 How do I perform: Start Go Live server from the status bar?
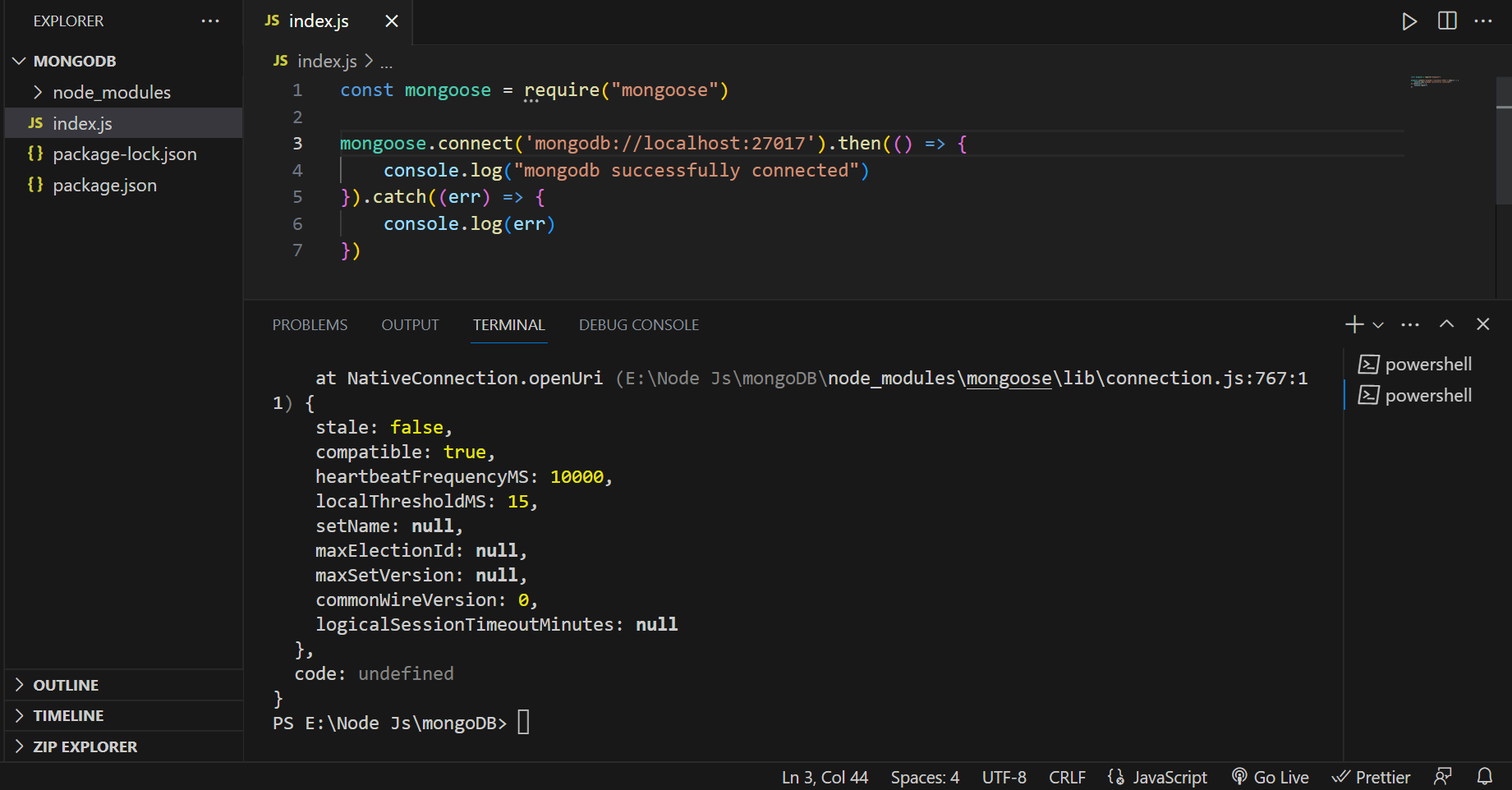click(1271, 777)
